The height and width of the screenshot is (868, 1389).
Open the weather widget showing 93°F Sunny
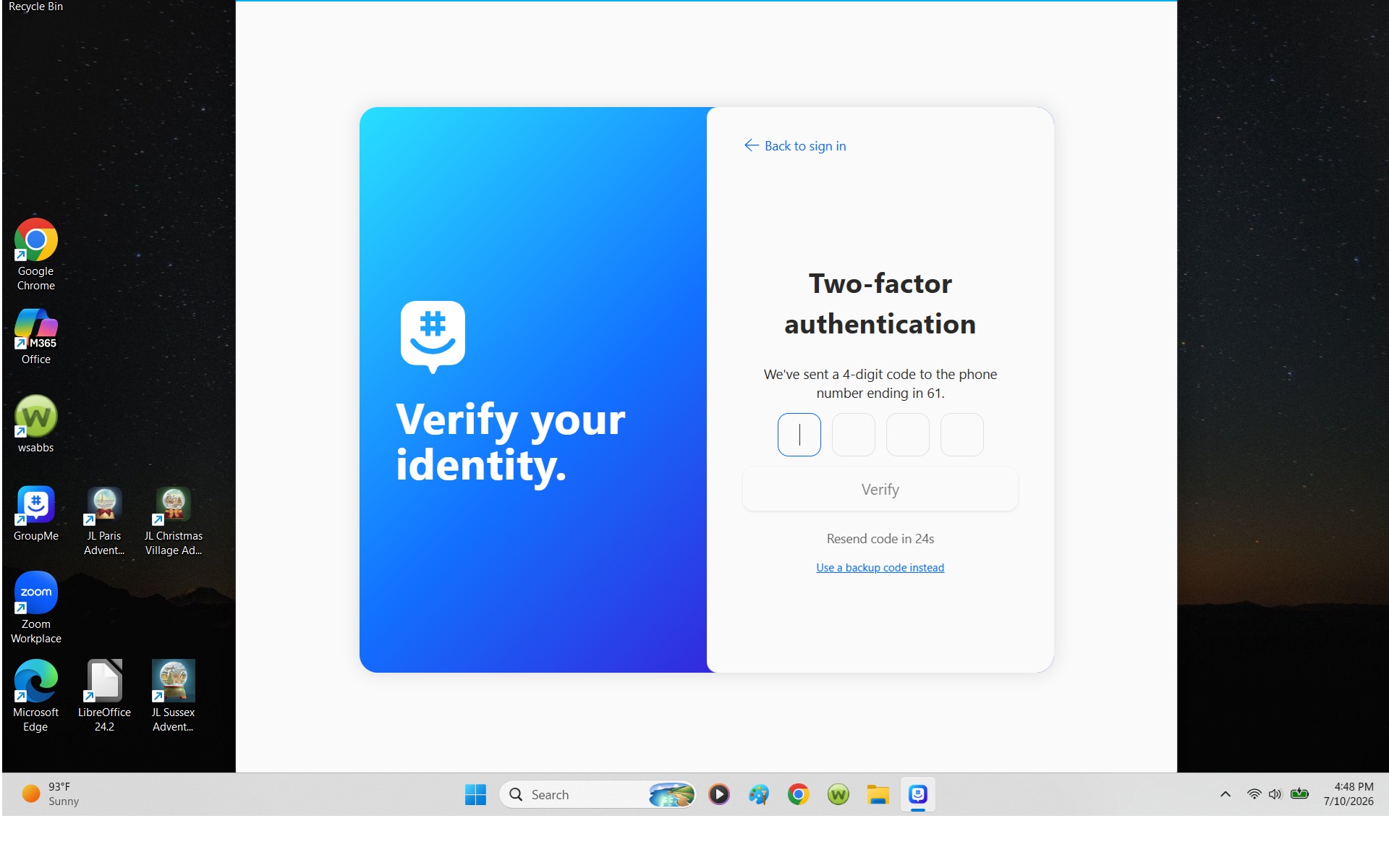[x=51, y=794]
